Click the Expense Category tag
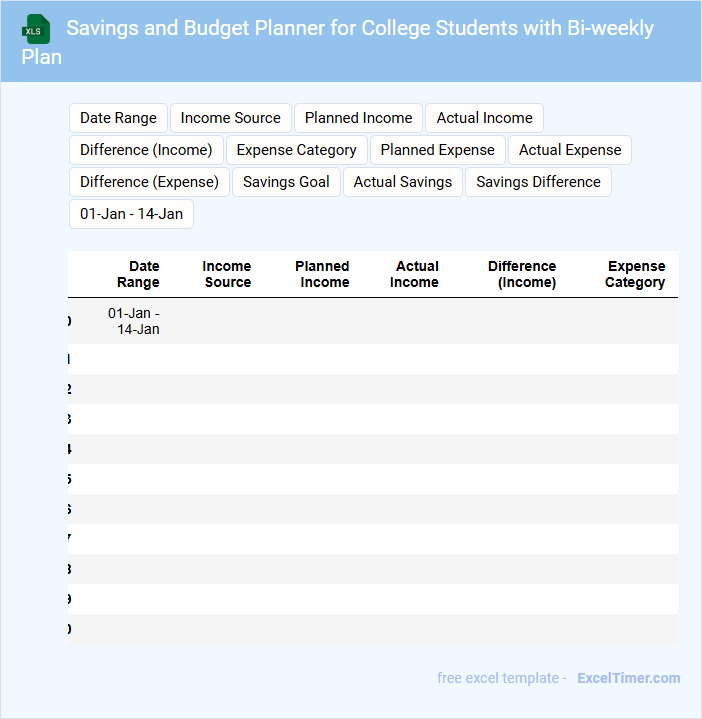This screenshot has height=719, width=702. pyautogui.click(x=296, y=150)
